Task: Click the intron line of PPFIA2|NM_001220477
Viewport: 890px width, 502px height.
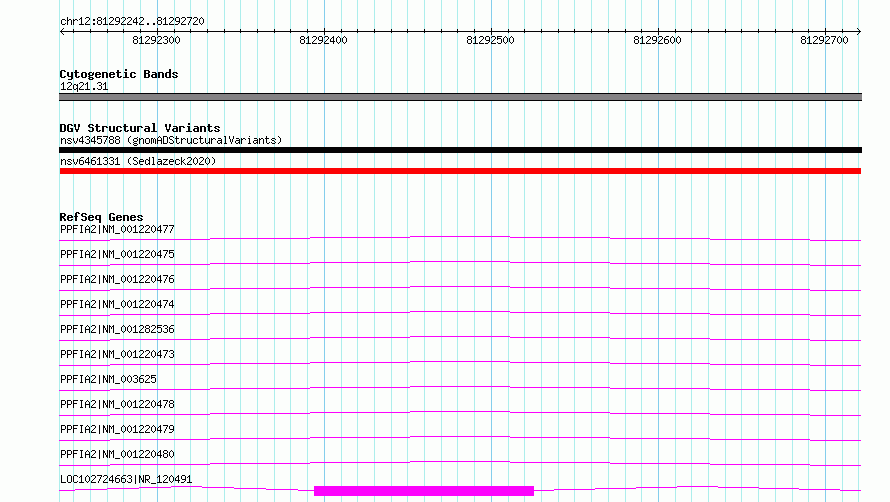Action: click(x=460, y=237)
